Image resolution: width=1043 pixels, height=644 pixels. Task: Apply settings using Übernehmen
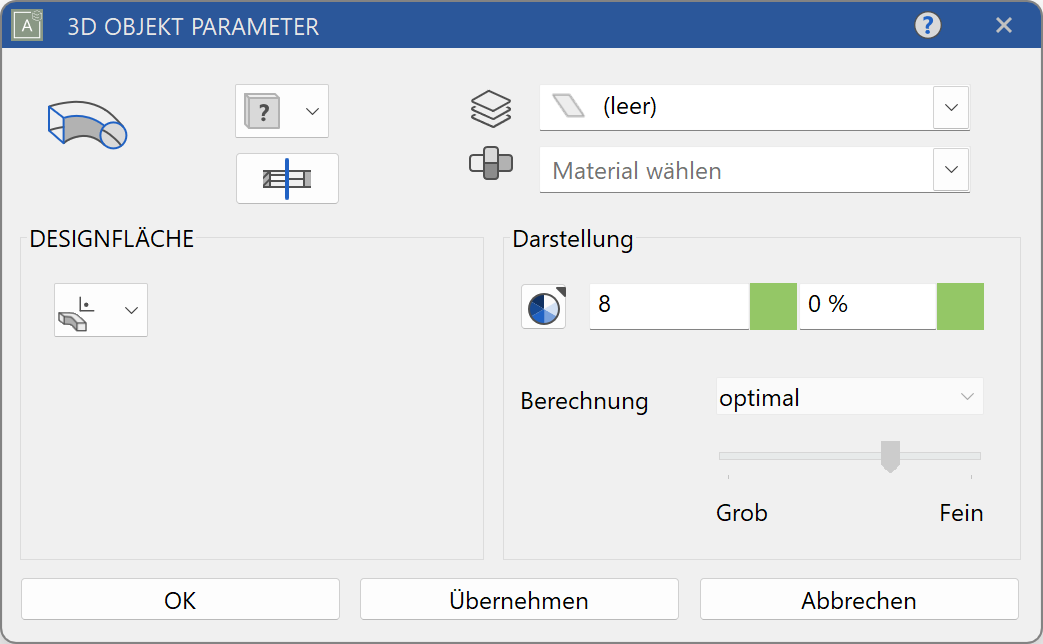(518, 599)
